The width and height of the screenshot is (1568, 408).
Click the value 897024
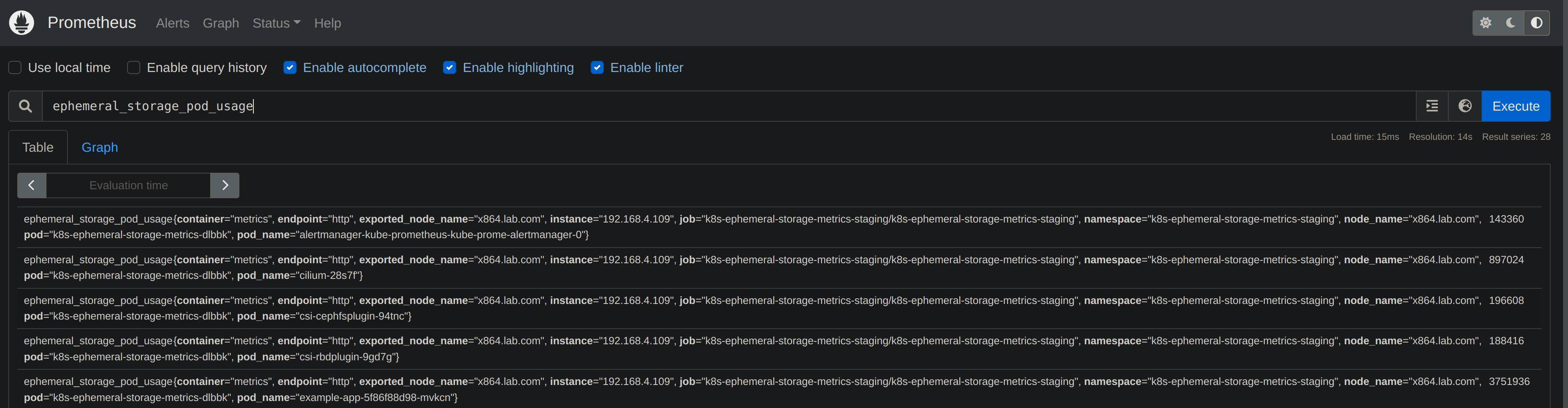pyautogui.click(x=1506, y=260)
